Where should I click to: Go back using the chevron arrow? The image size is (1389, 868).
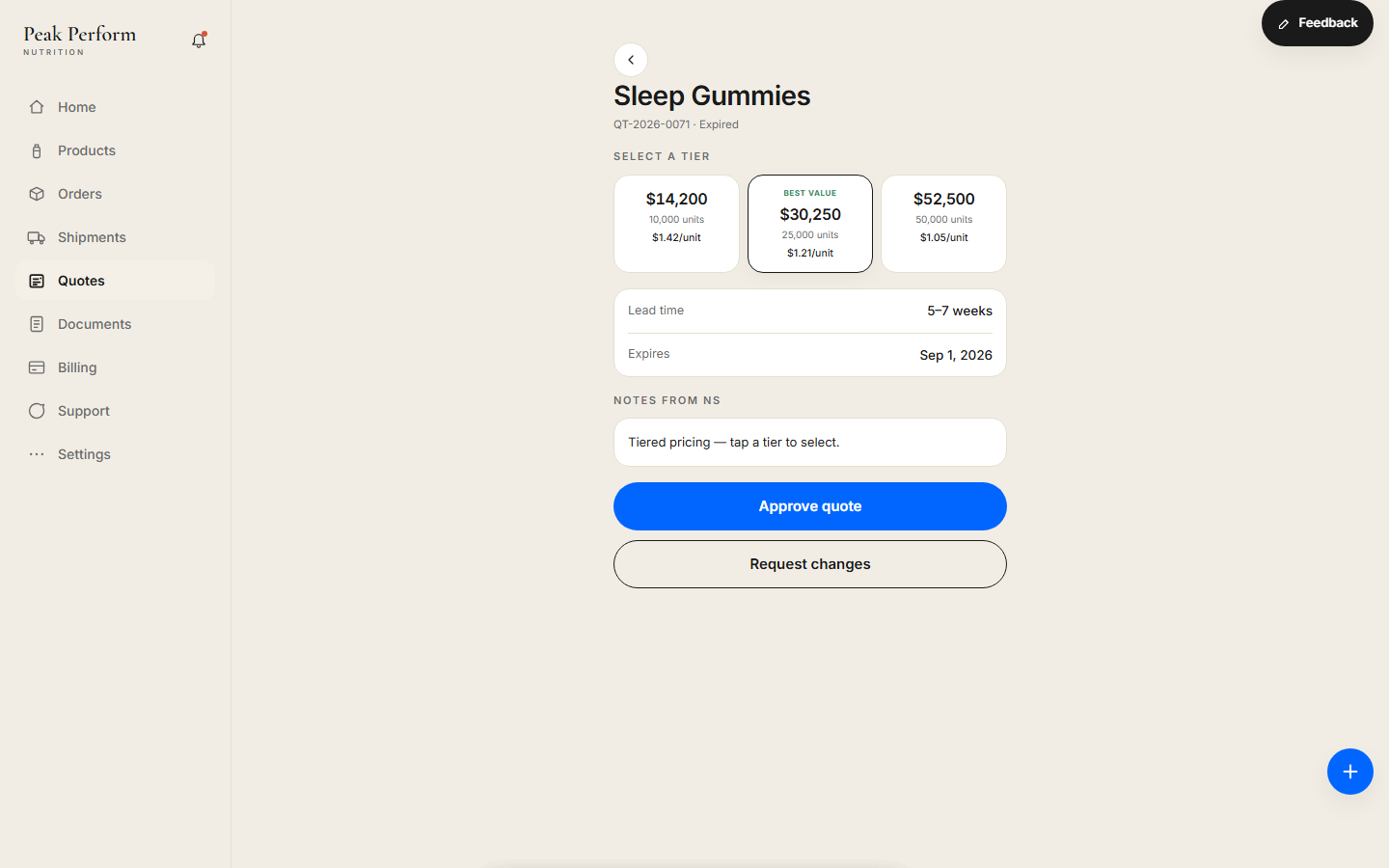tap(631, 60)
